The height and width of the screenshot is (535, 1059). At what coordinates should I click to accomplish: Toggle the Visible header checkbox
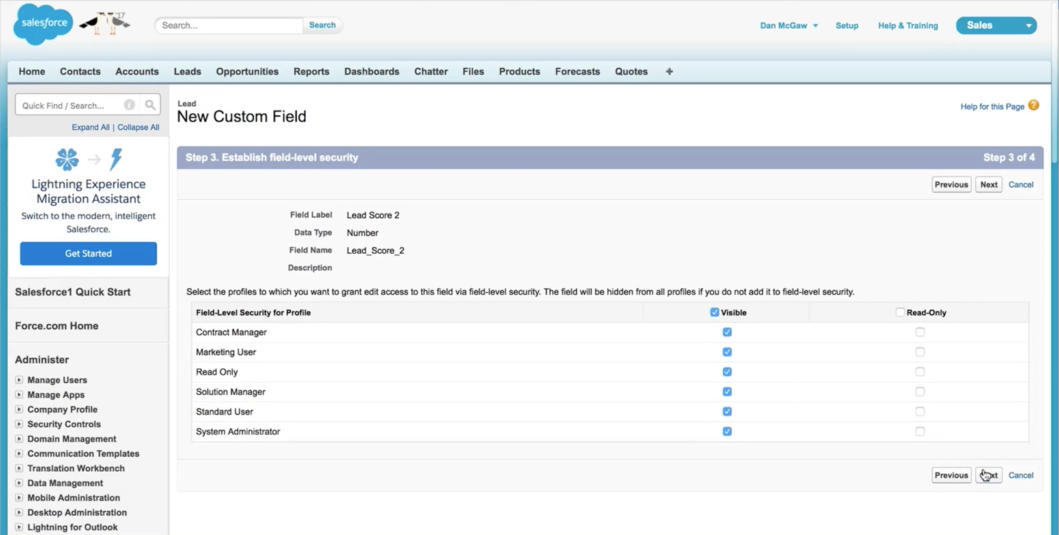coord(715,312)
